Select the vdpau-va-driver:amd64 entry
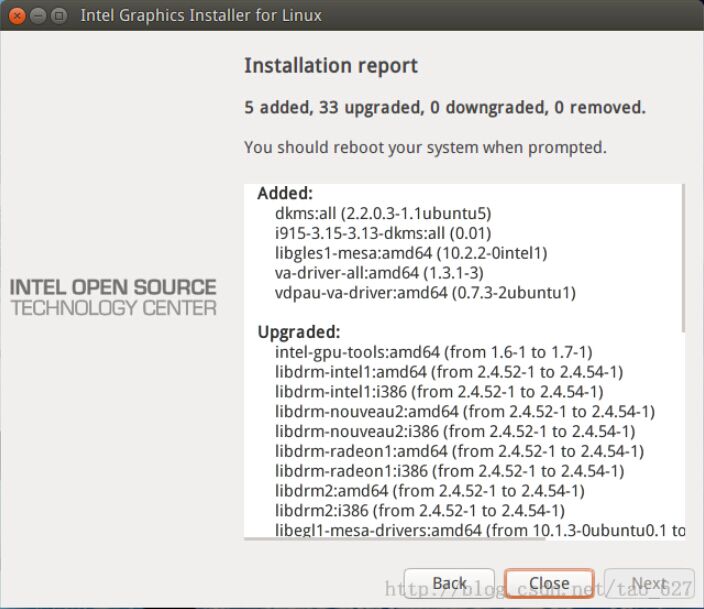This screenshot has height=609, width=704. click(x=425, y=292)
